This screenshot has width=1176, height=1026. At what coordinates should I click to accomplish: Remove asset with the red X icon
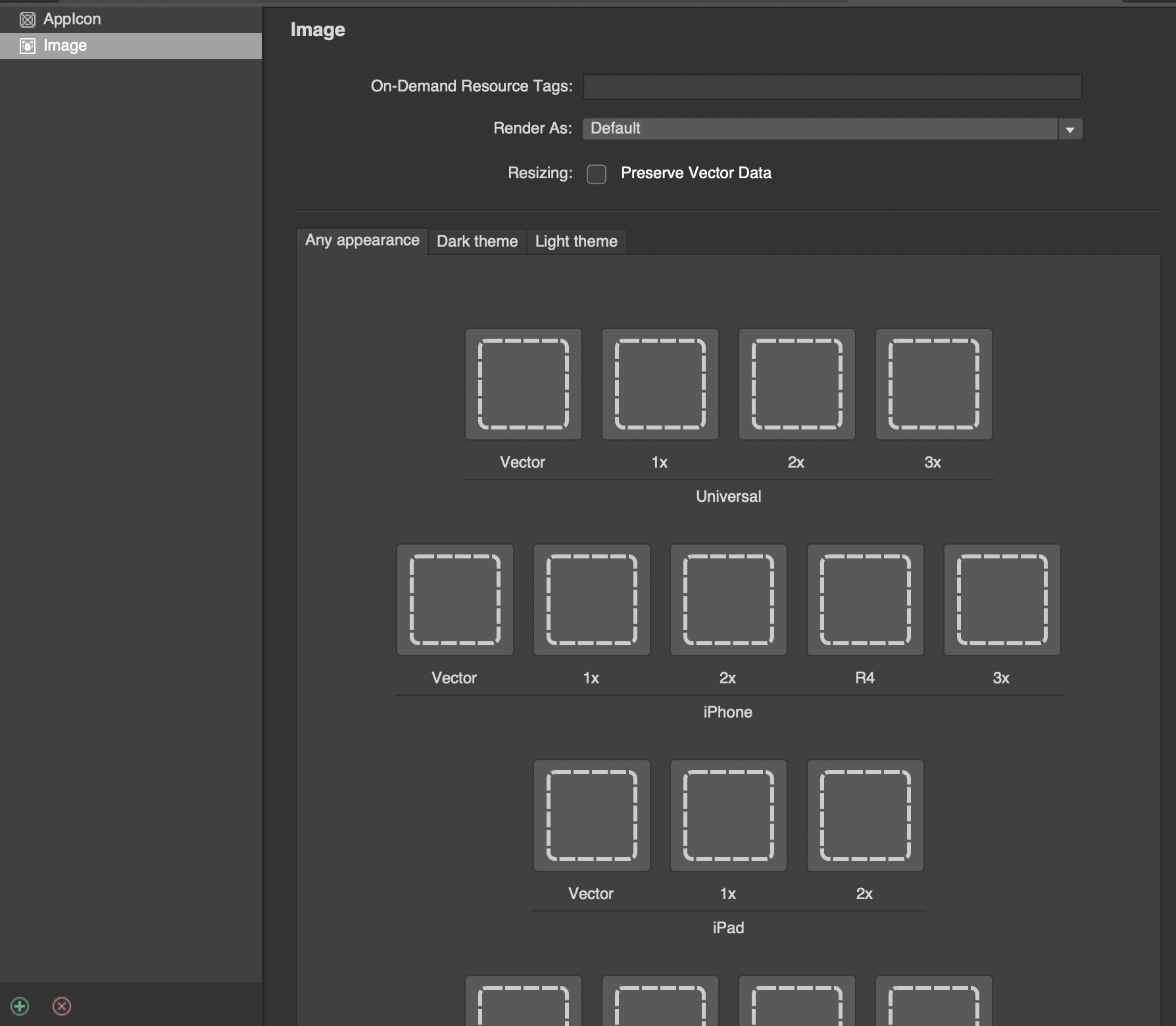coord(62,1006)
